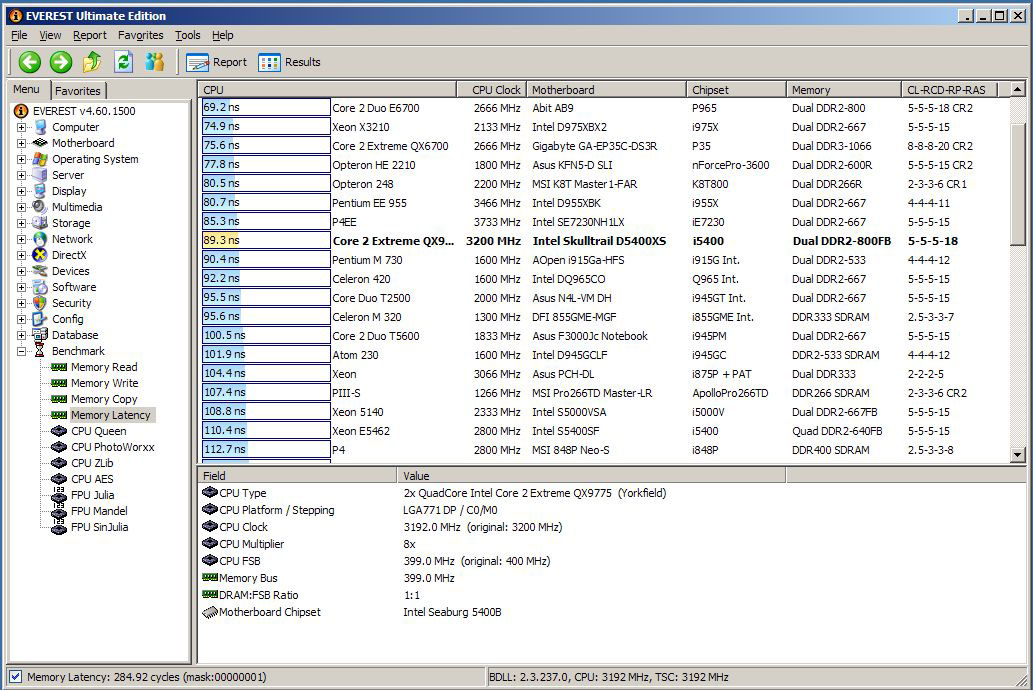Expand the Server tree node
The width and height of the screenshot is (1033, 690).
(x=21, y=175)
